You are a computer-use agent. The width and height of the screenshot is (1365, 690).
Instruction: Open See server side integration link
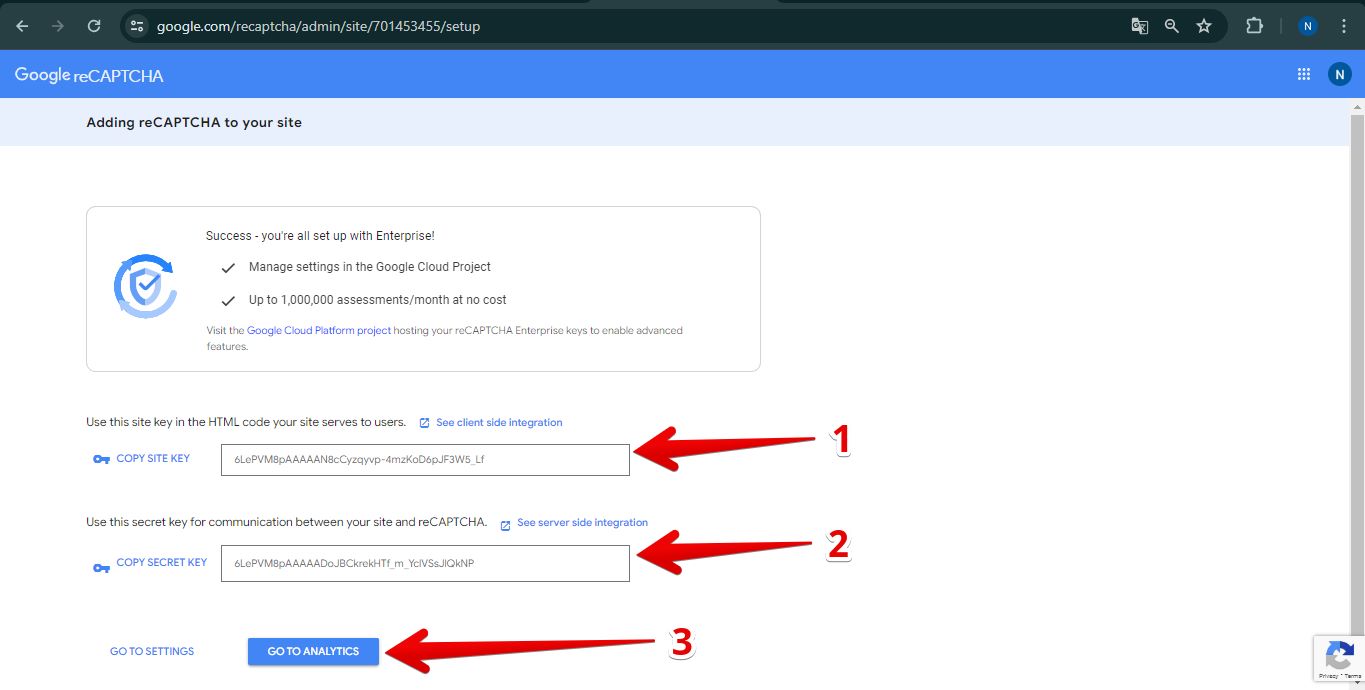pos(582,523)
